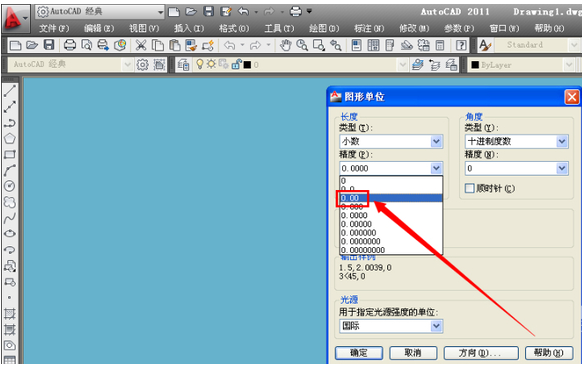This screenshot has width=582, height=365.
Task: Click the Cut scissors icon
Action: (141, 45)
